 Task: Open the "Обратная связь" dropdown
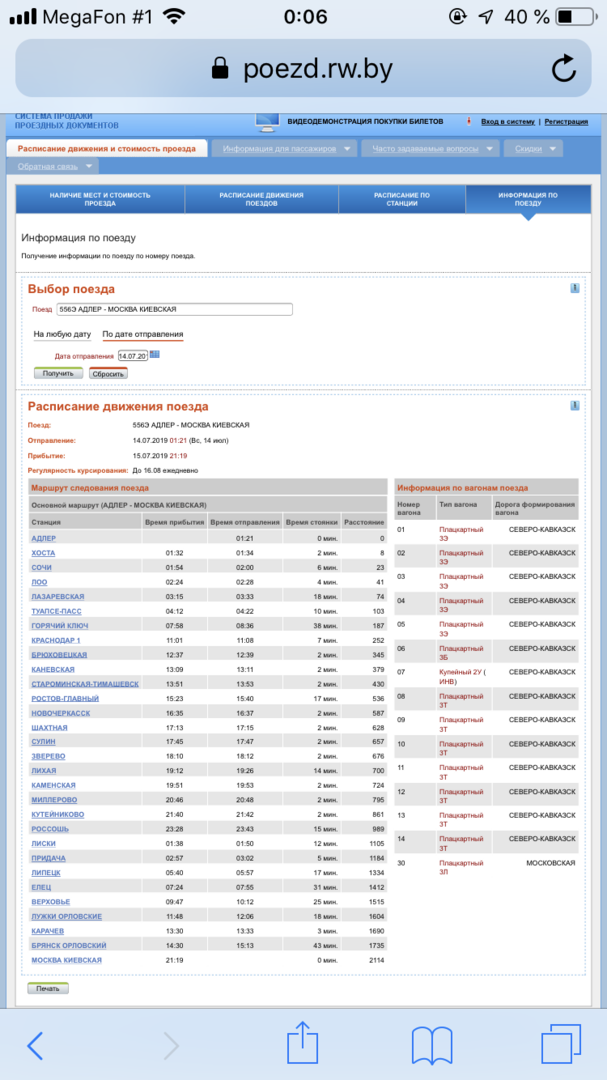56,167
